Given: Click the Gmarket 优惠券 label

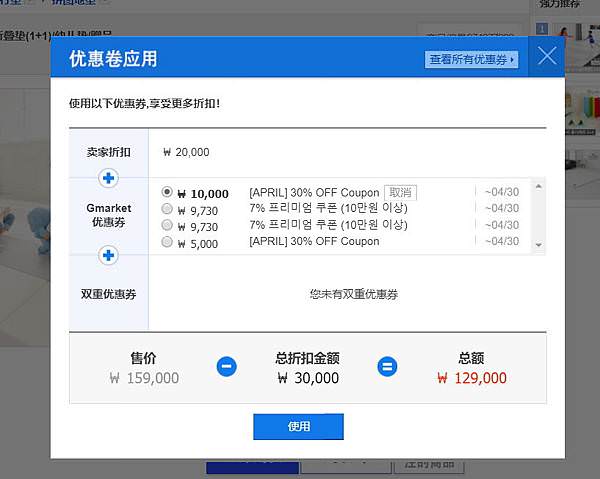Looking at the screenshot, I should [109, 215].
